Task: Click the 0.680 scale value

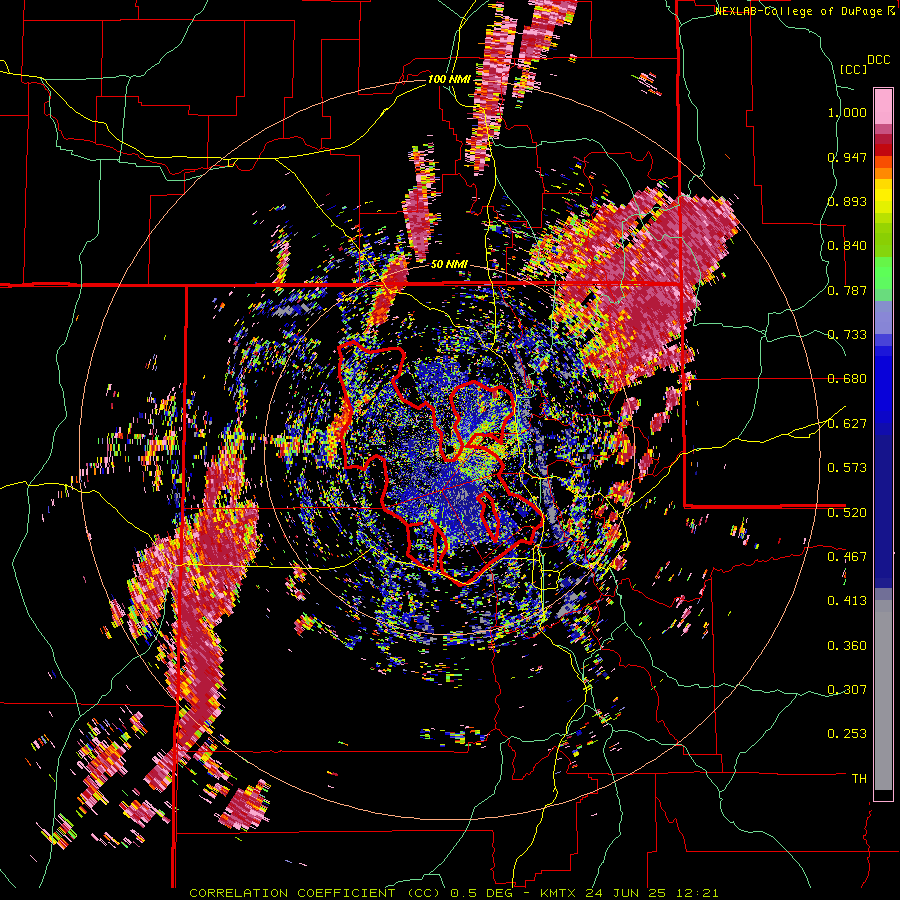Action: point(847,379)
